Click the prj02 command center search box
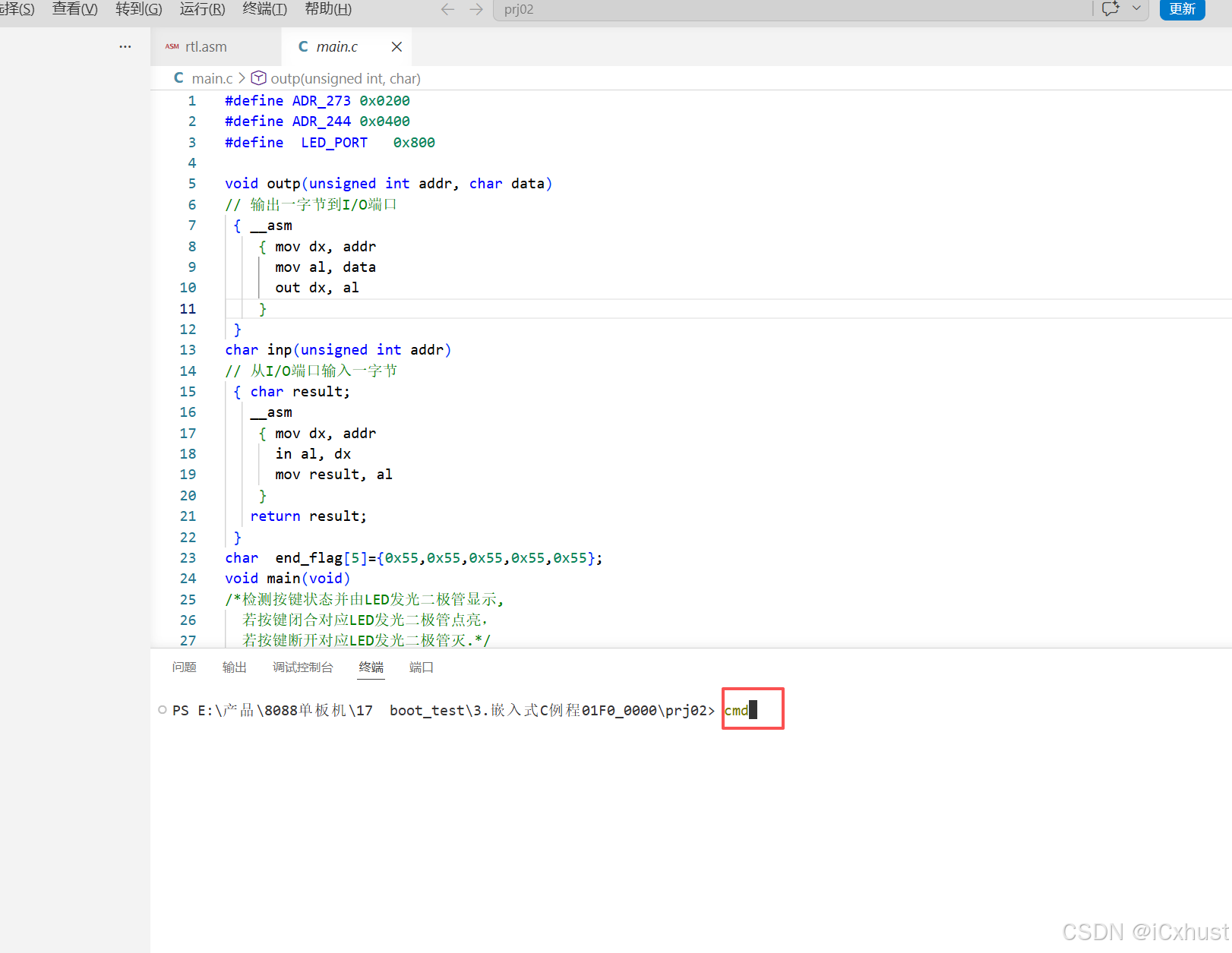 coord(793,9)
